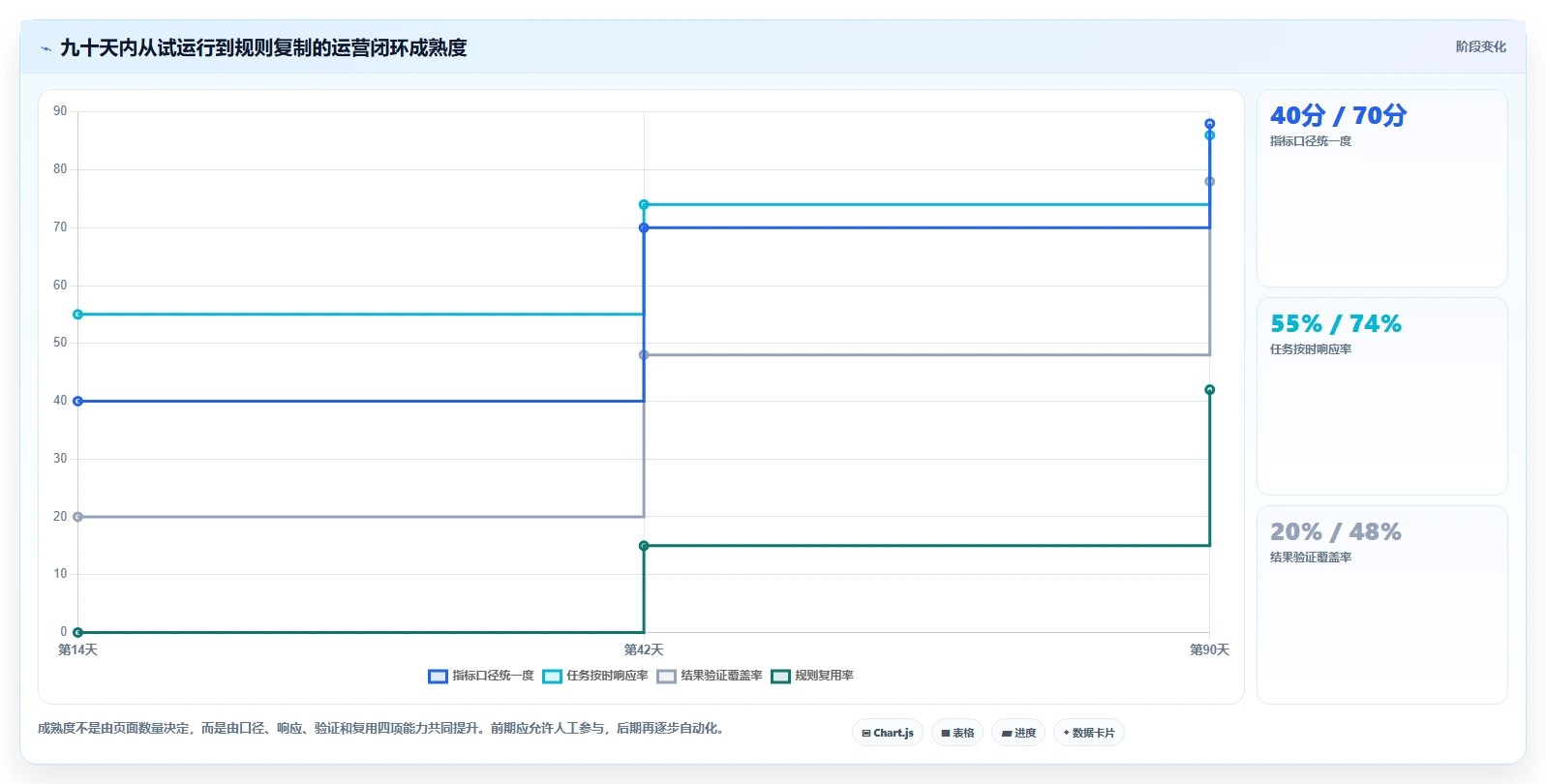Click the 进度 tag button

tap(1018, 733)
